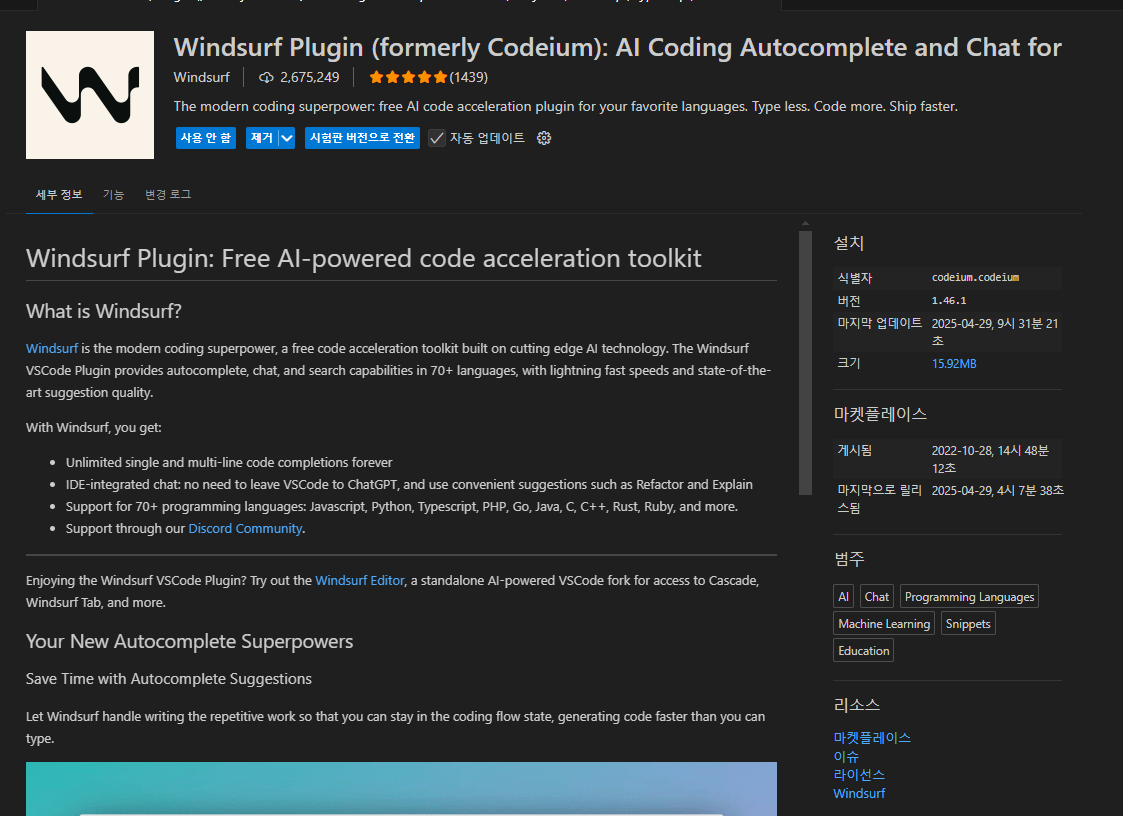
Task: Click the install count cloud download icon
Action: click(266, 77)
